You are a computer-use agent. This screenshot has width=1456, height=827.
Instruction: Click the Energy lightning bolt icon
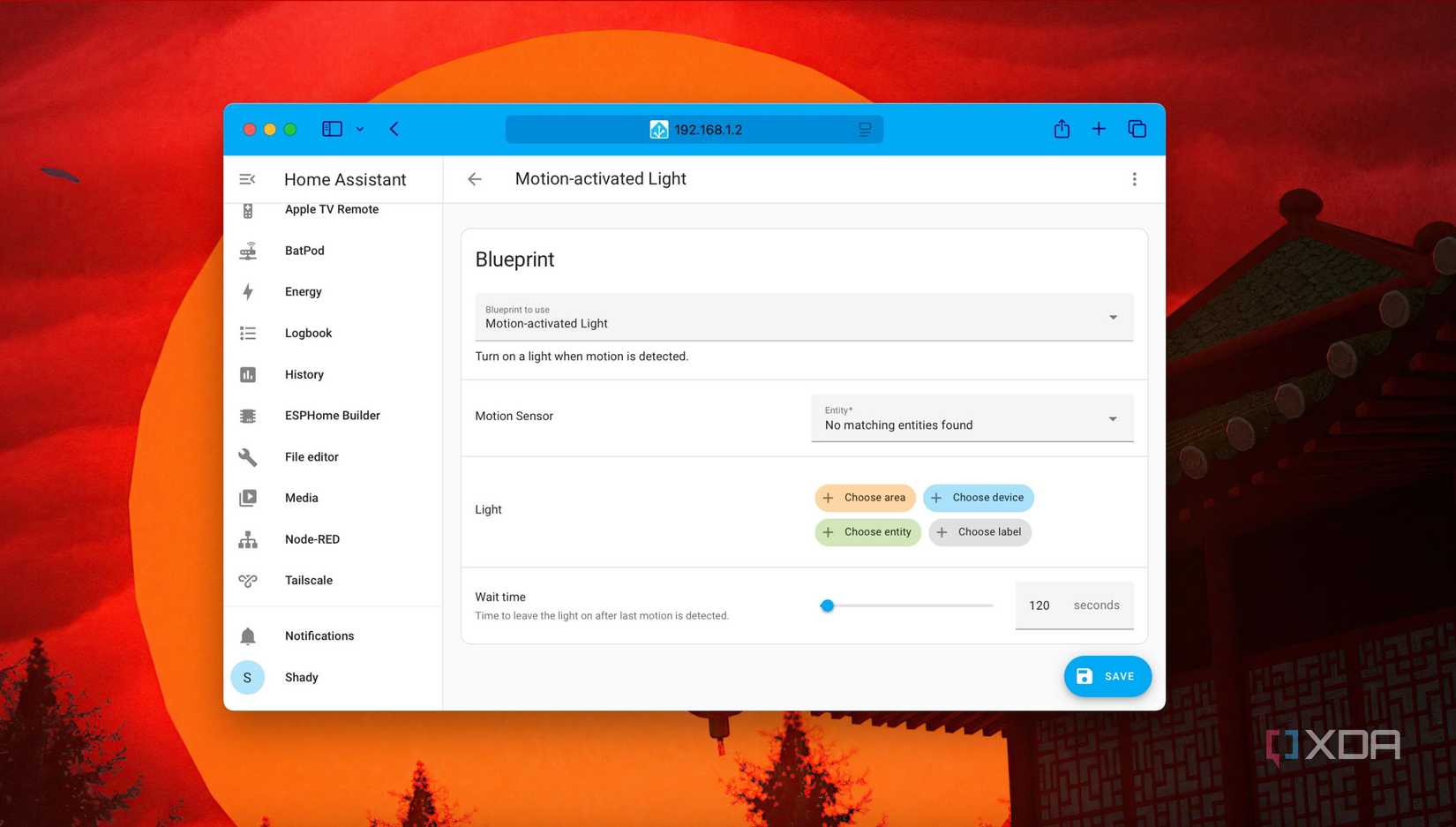click(248, 292)
